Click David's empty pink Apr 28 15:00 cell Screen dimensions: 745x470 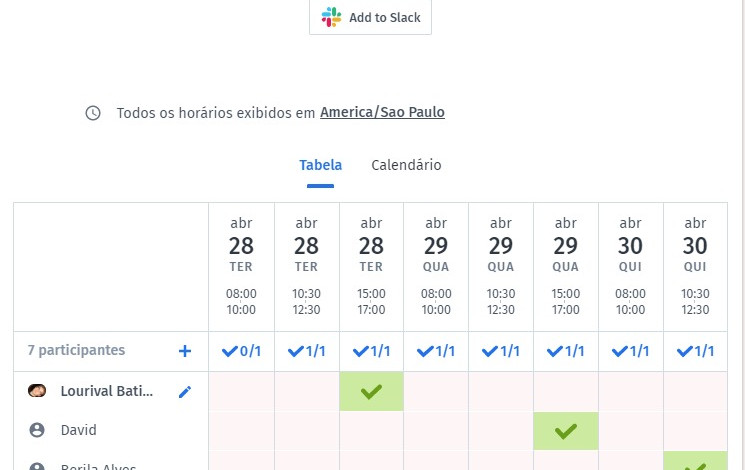click(x=371, y=431)
